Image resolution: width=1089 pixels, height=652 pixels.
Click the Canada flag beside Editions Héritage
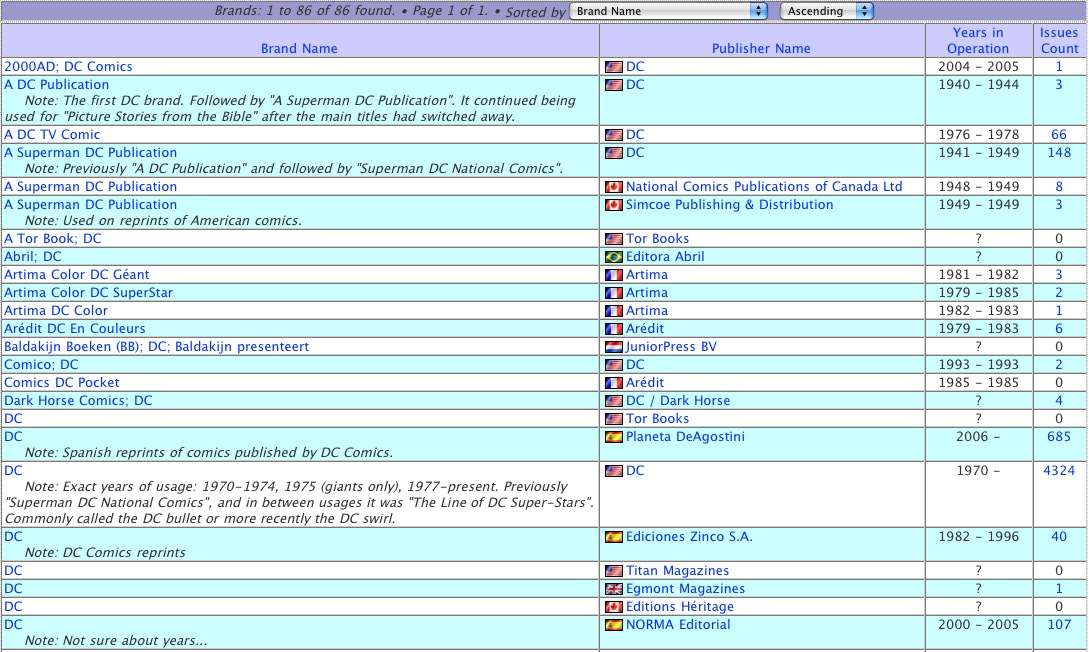pyautogui.click(x=613, y=607)
